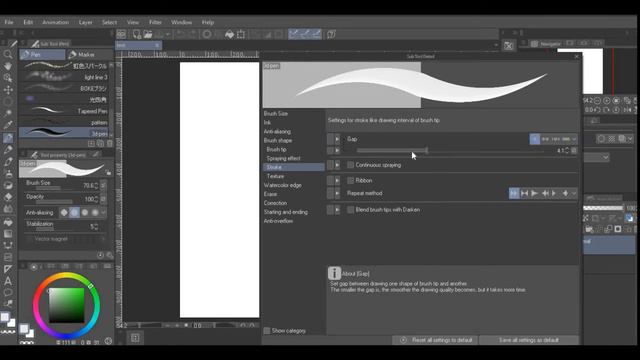Open Anti-aliasing dropdown in Tool property
640x360 pixels.
103,213
